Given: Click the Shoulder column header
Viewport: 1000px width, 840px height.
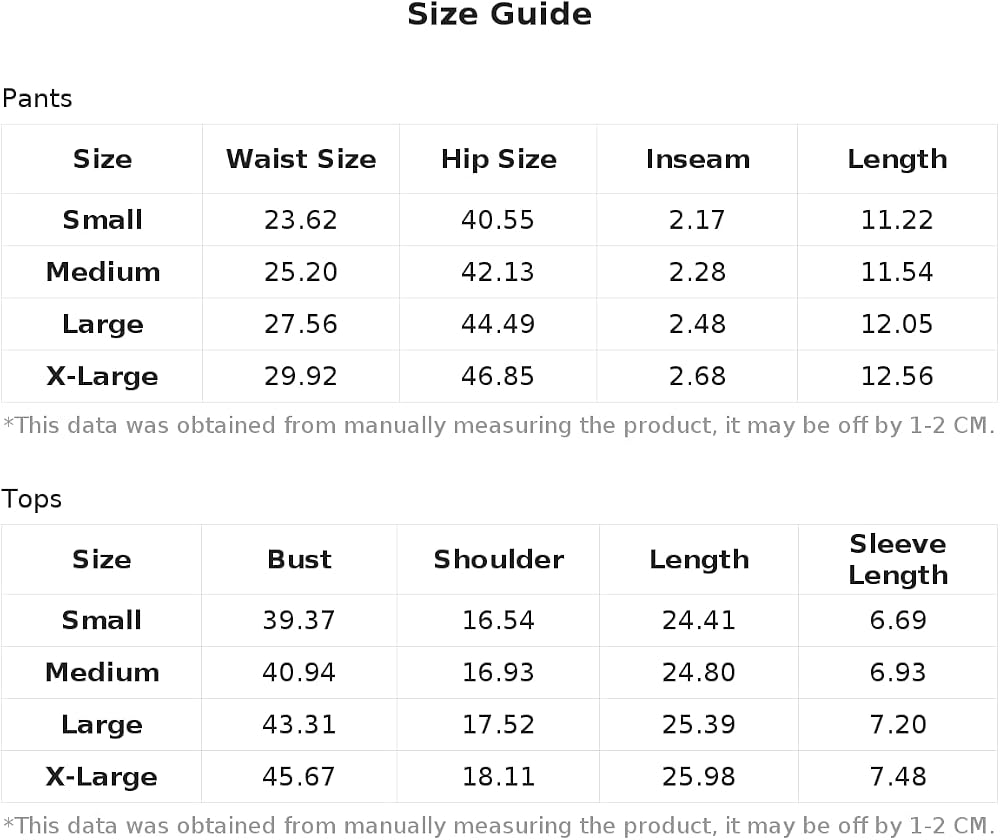Looking at the screenshot, I should pos(499,559).
